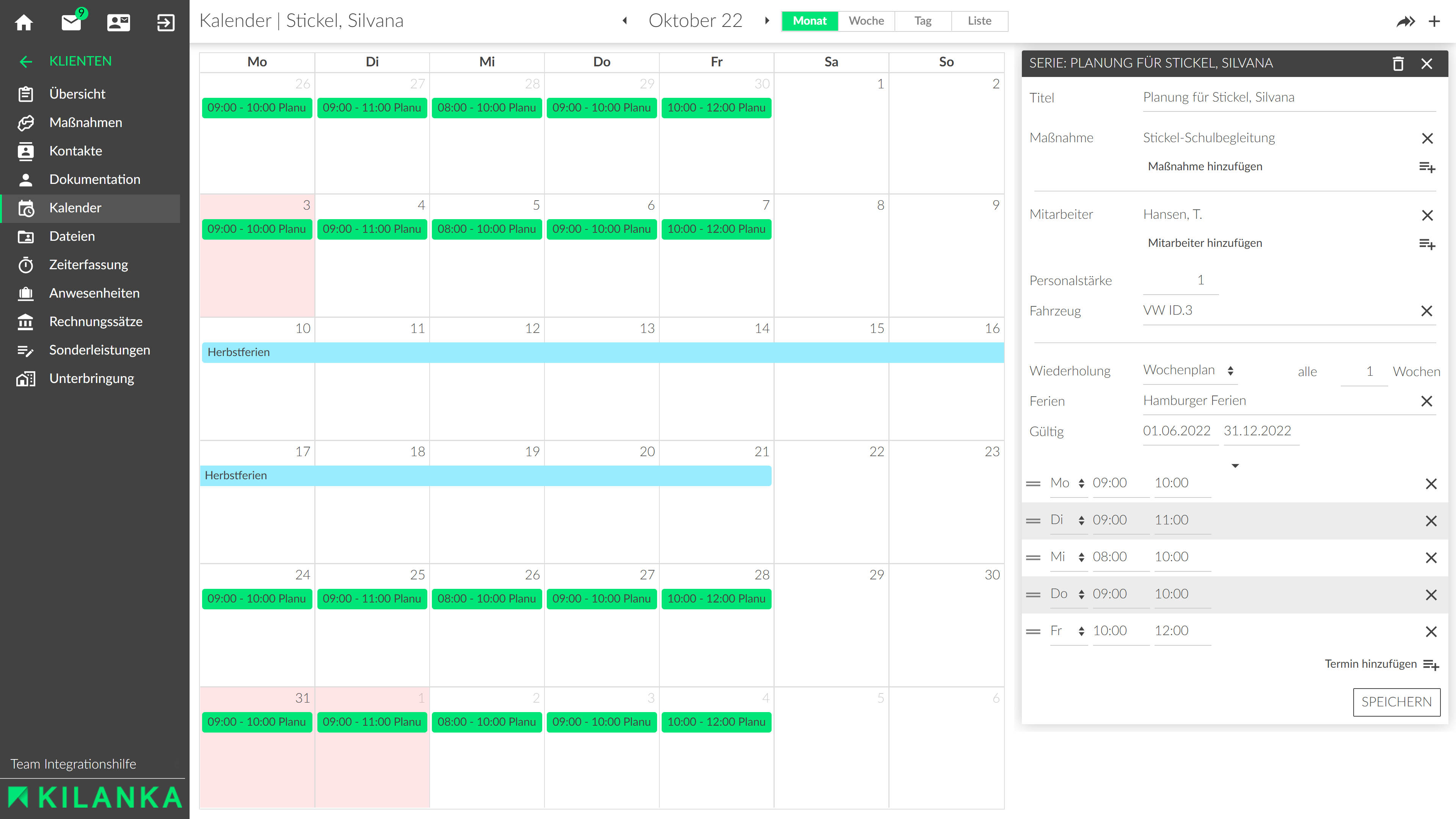This screenshot has width=1456, height=819.
Task: Open Übersicht in sidebar
Action: pos(91,94)
